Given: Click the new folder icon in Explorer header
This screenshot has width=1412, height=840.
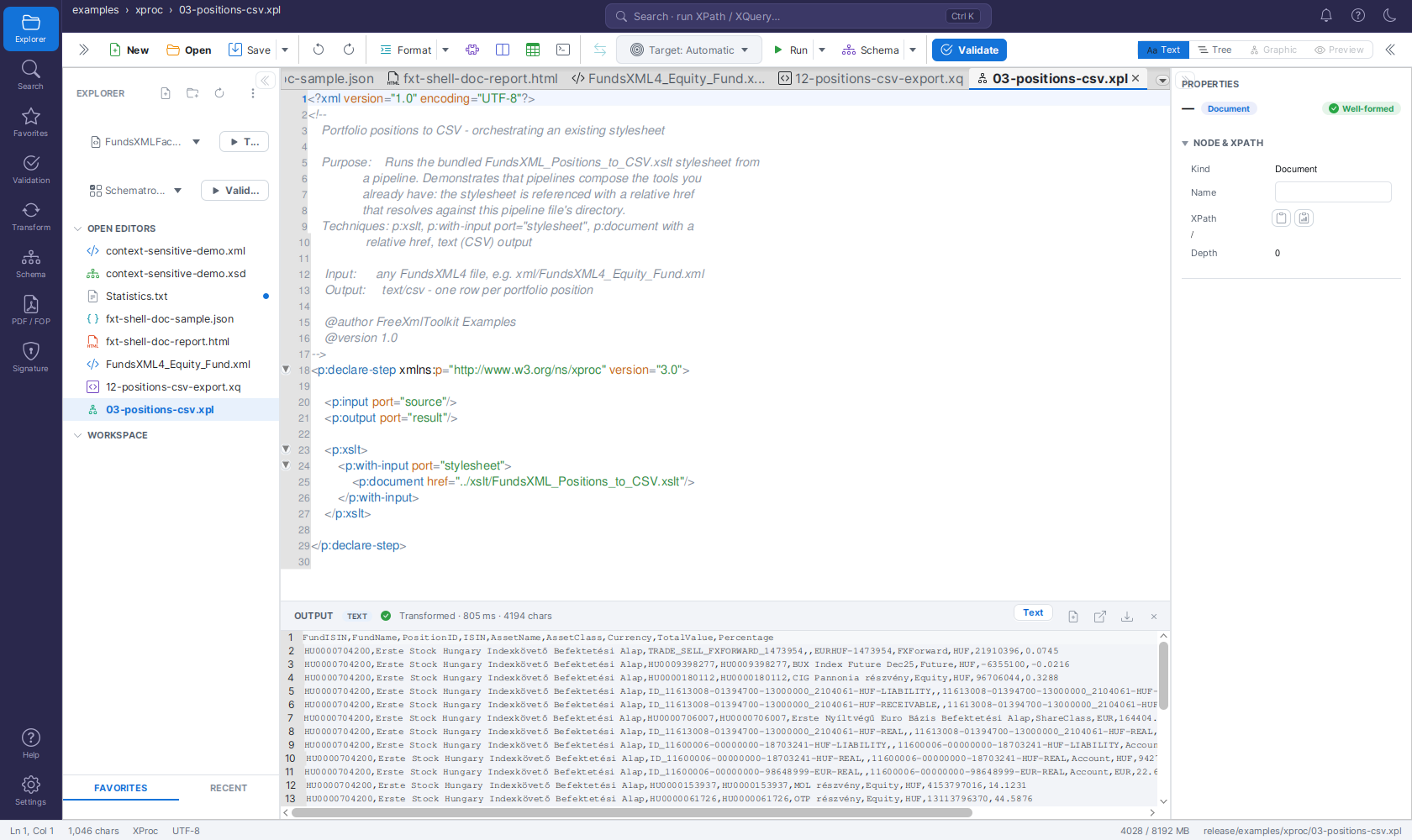Looking at the screenshot, I should [192, 93].
